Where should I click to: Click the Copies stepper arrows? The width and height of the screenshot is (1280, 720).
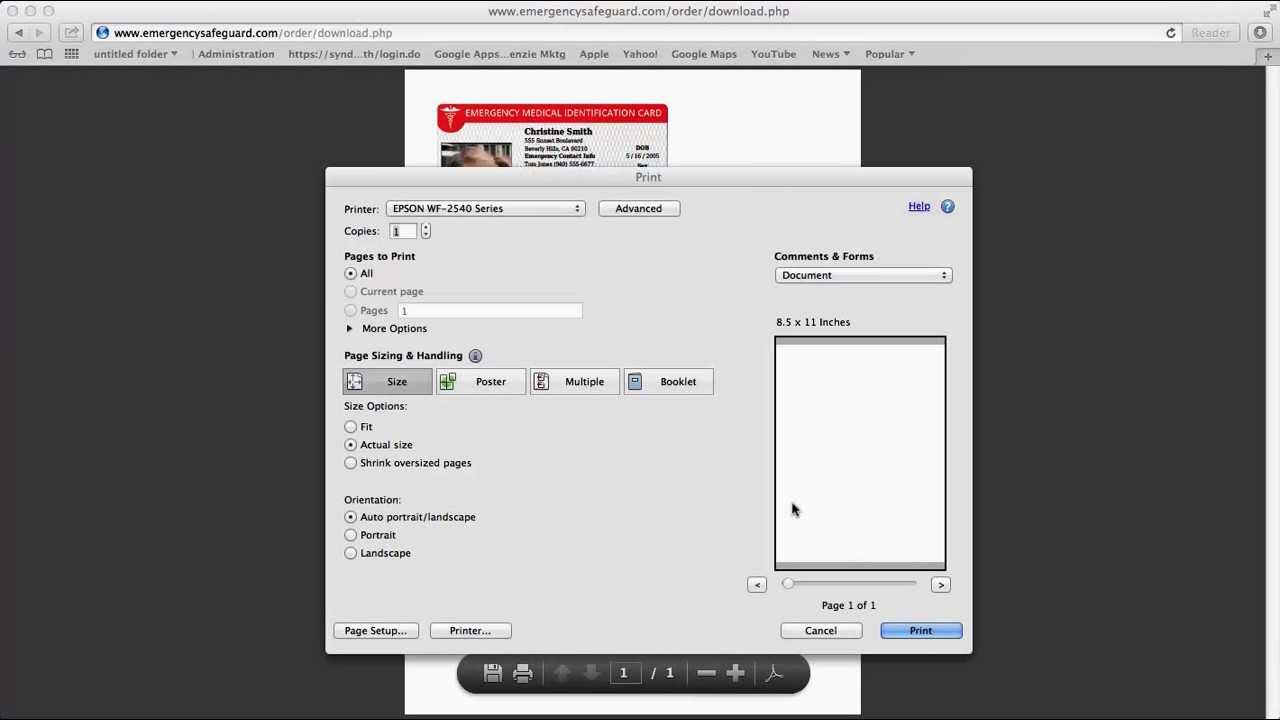[425, 232]
